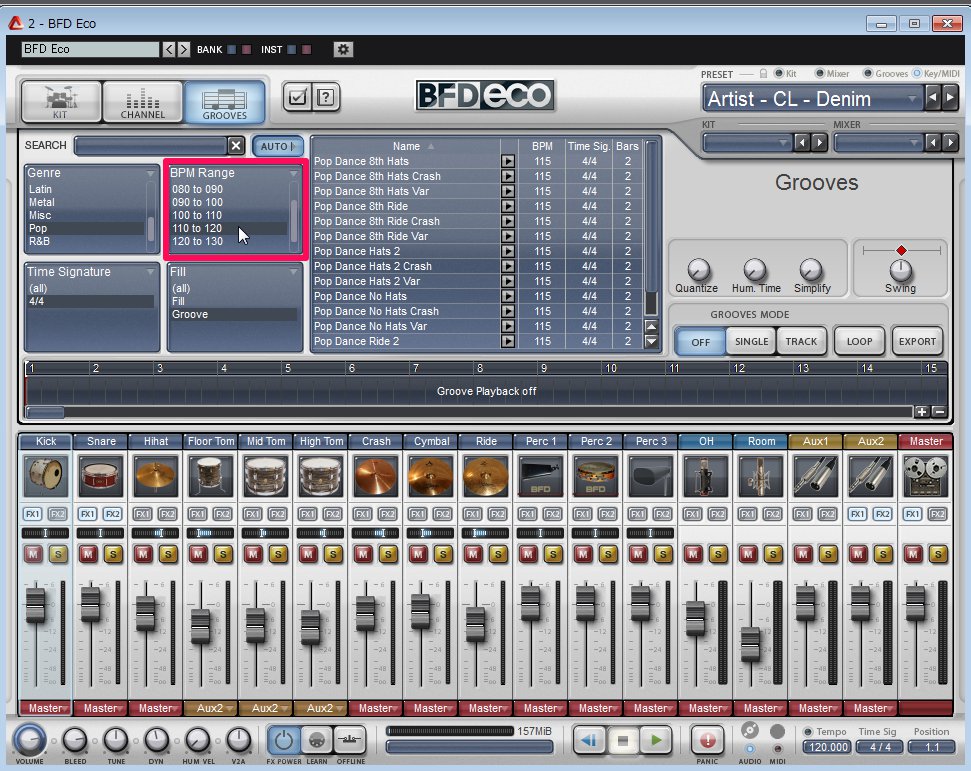Viewport: 971px width, 771px height.
Task: Switch to the Channel page
Action: 142,102
